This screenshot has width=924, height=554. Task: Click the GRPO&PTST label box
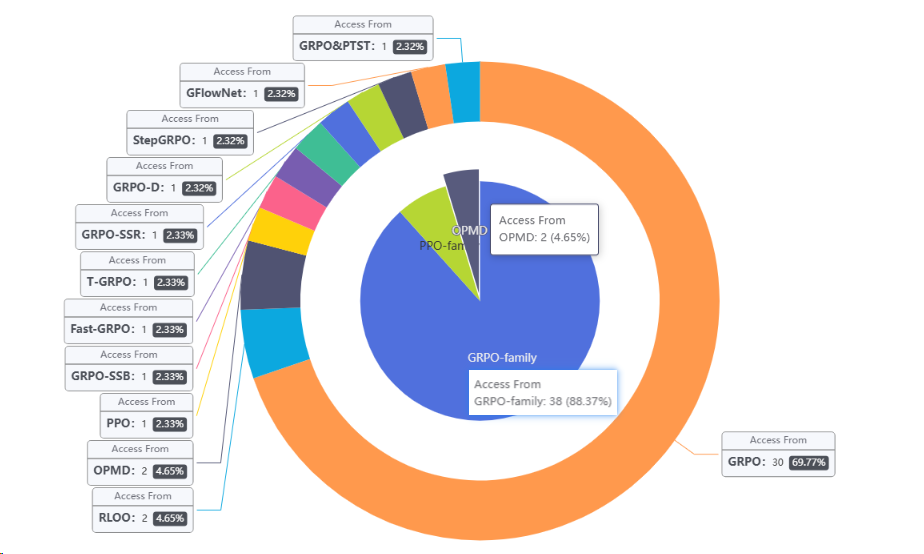[x=363, y=36]
